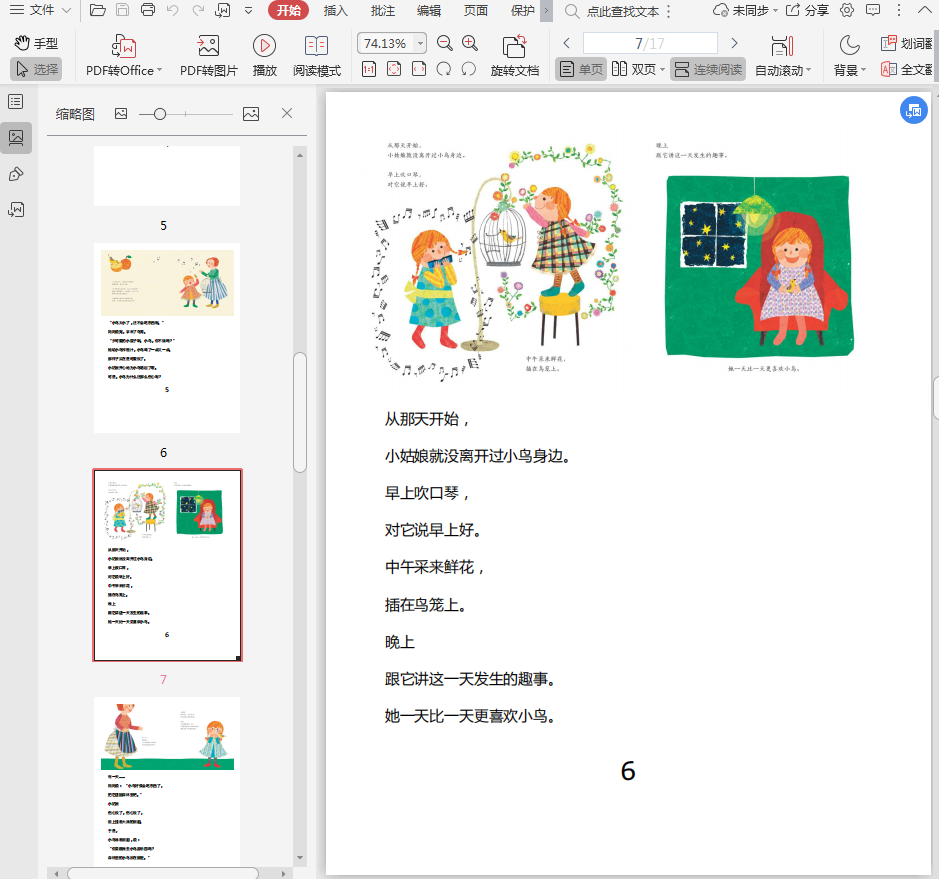Select page 6 thumbnail
This screenshot has height=879, width=939.
pyautogui.click(x=167, y=338)
